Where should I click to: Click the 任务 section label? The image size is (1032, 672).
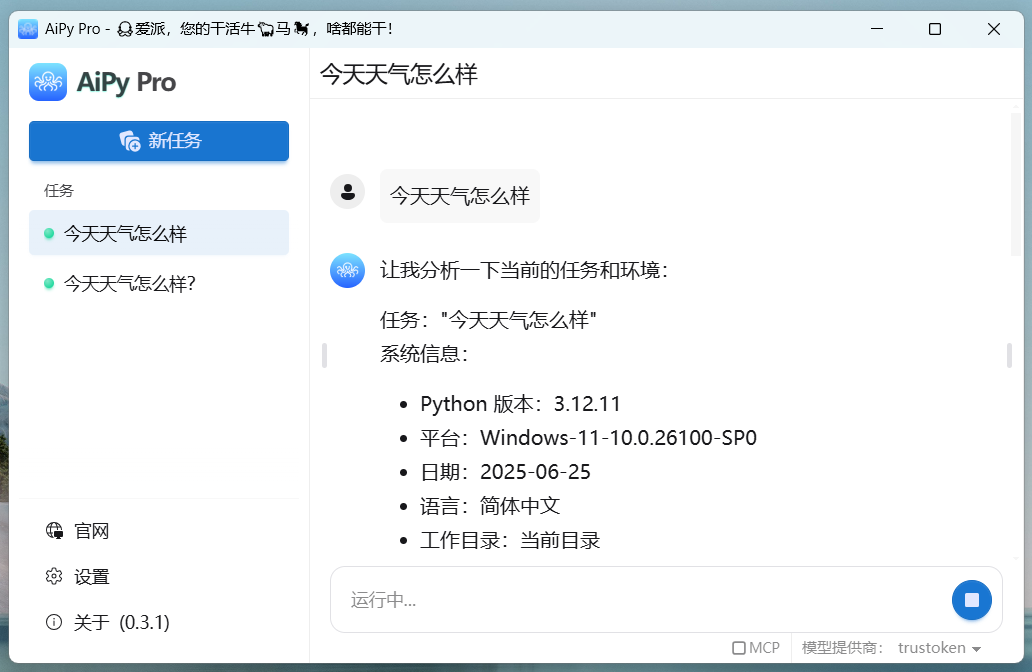[x=59, y=191]
